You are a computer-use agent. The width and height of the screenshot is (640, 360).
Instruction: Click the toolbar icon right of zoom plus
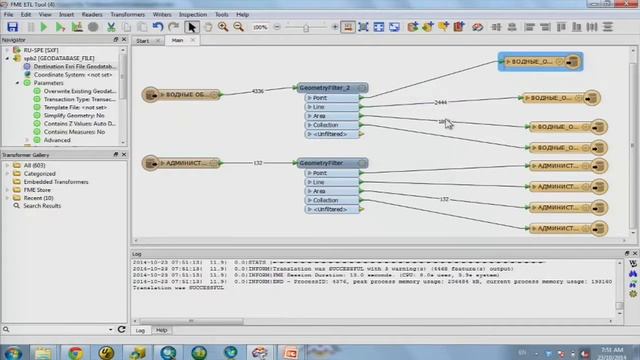pyautogui.click(x=348, y=27)
